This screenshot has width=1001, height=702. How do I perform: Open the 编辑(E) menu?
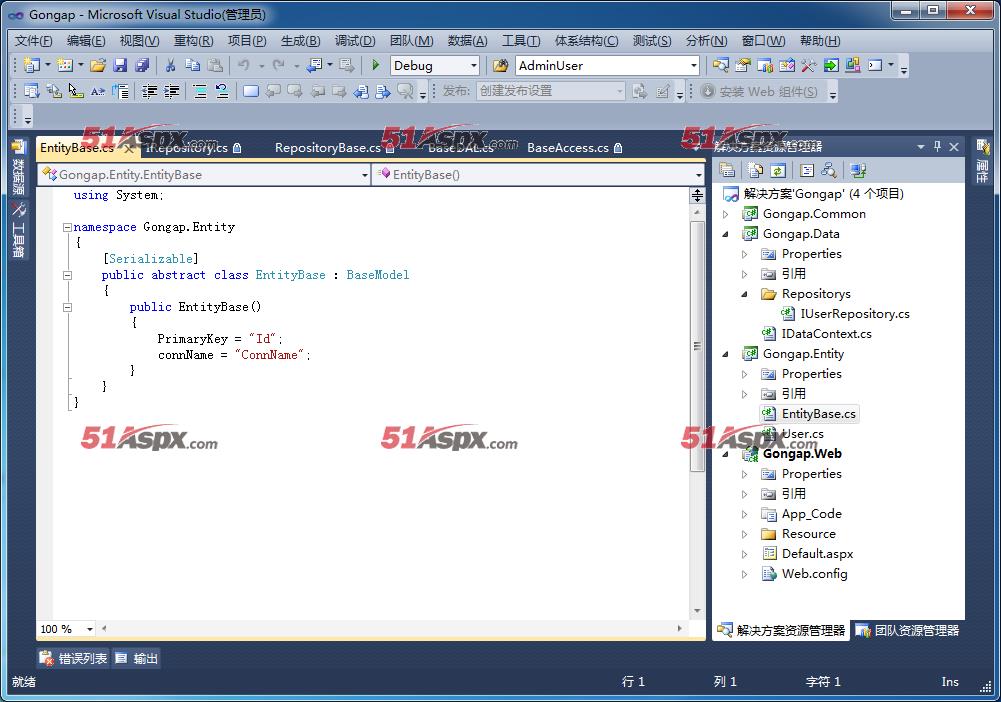click(x=86, y=41)
